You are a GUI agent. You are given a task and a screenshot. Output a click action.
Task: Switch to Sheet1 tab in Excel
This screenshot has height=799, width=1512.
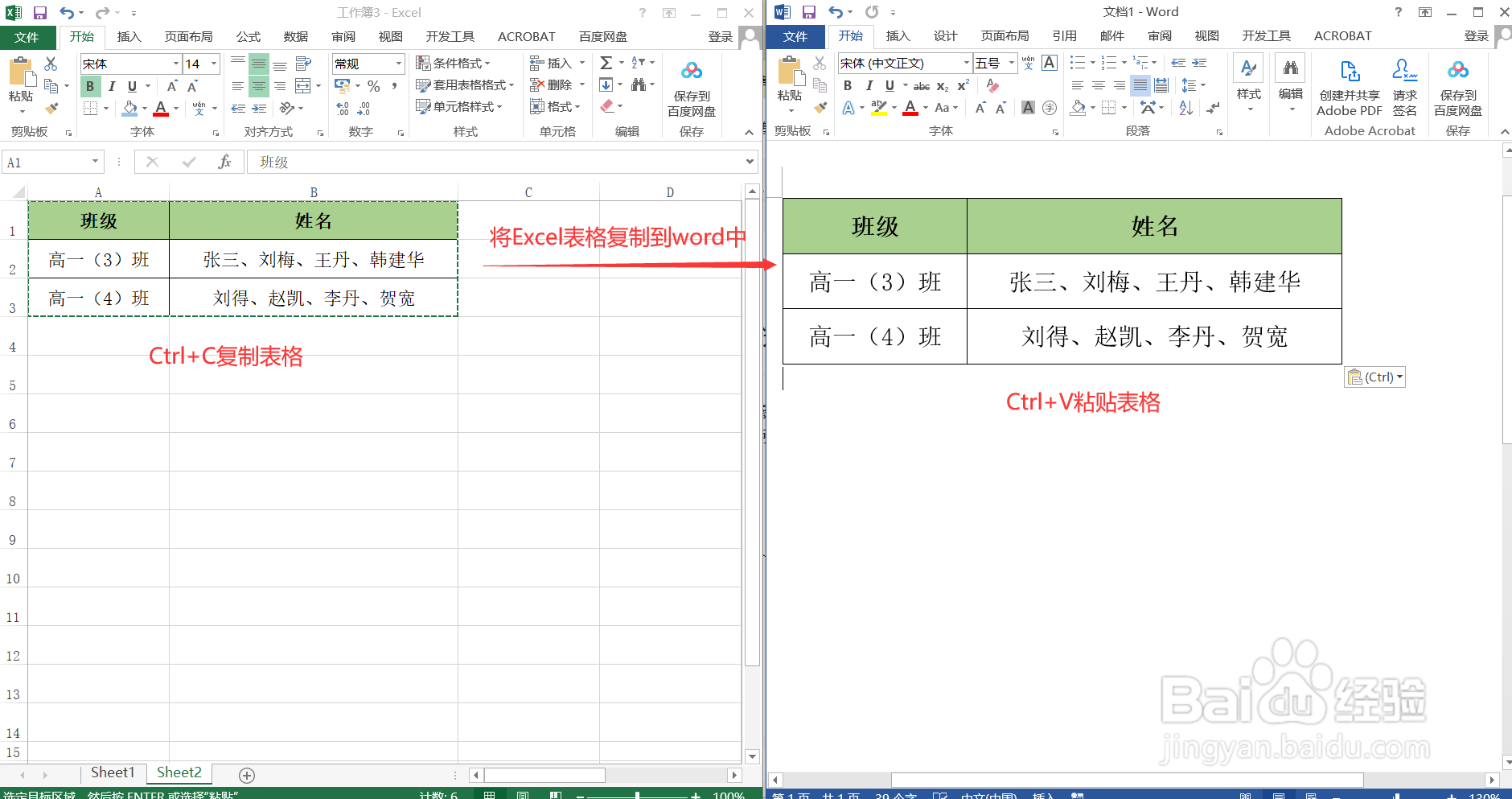113,772
